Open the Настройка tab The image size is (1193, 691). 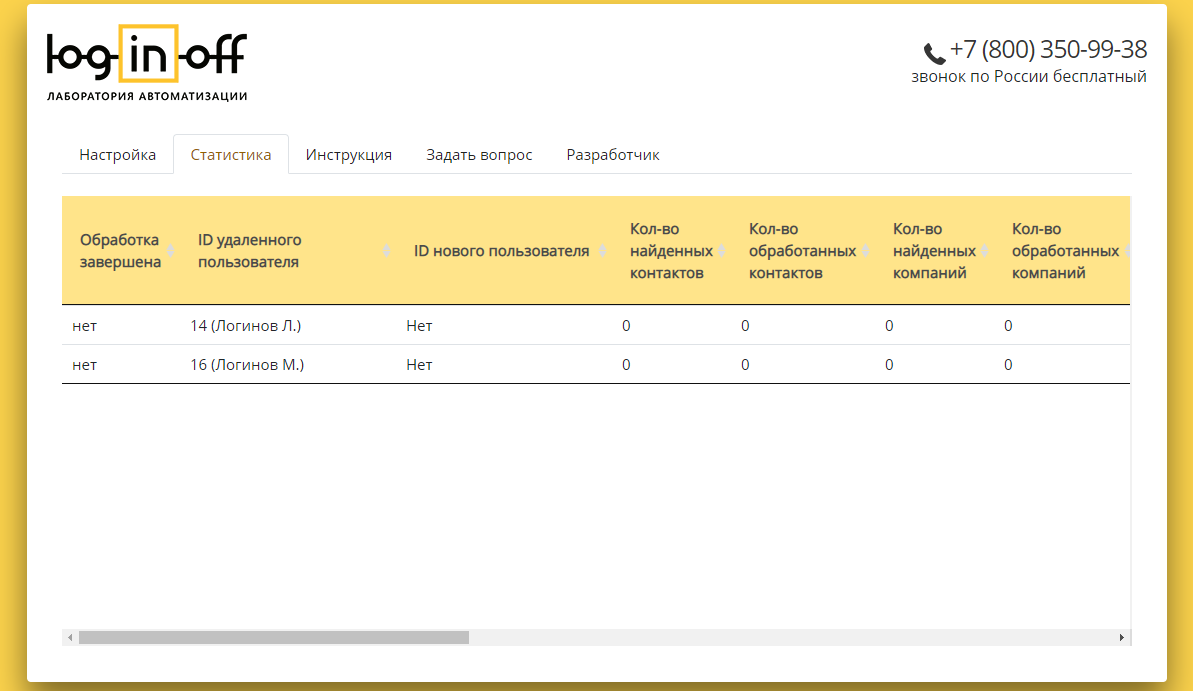coord(118,155)
